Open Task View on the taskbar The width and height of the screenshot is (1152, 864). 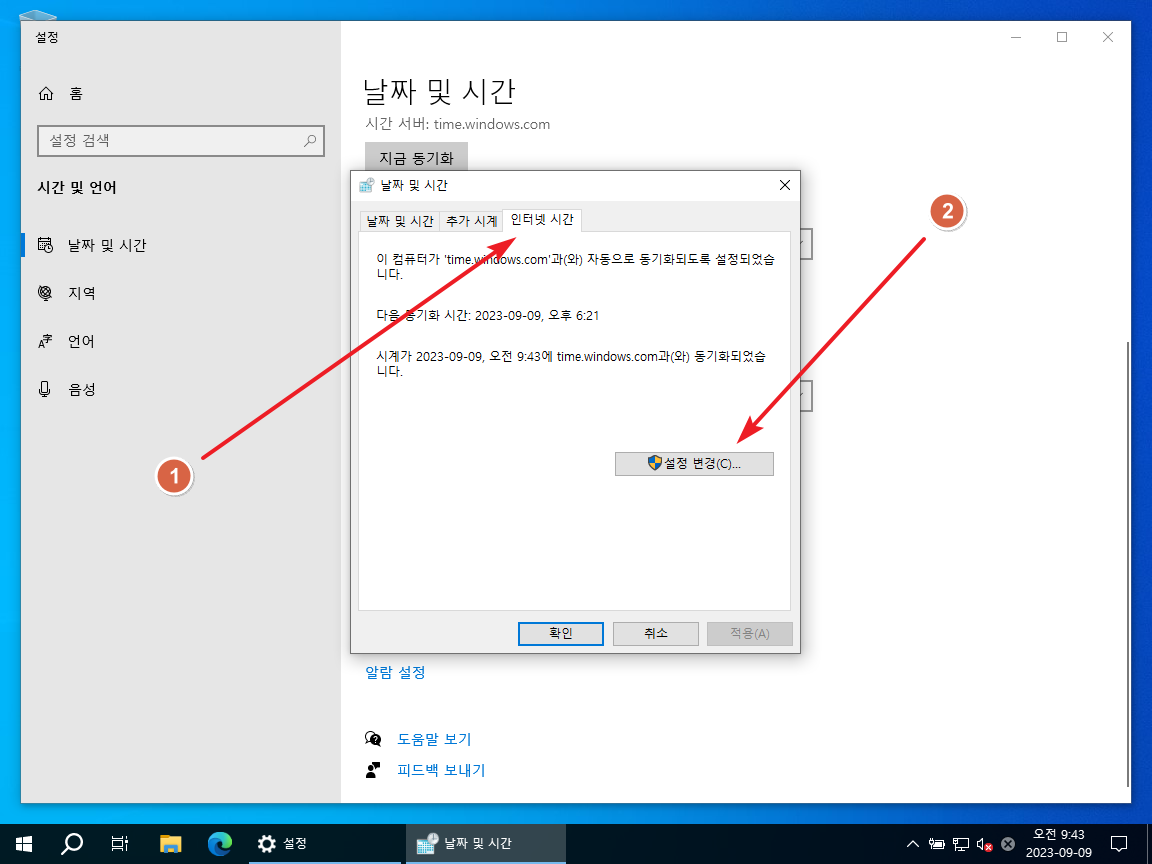[120, 843]
